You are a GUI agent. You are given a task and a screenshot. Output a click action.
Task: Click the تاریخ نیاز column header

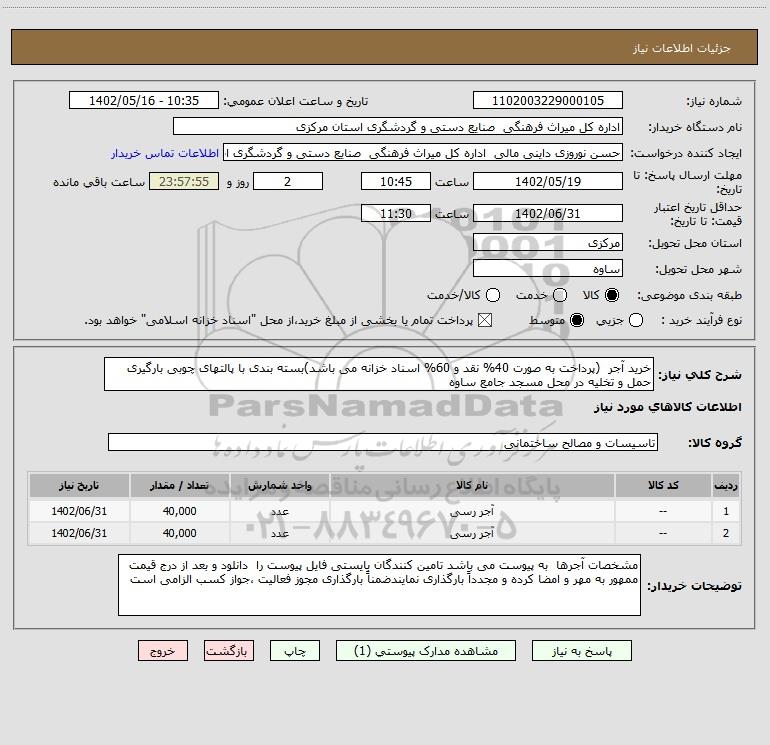click(79, 485)
